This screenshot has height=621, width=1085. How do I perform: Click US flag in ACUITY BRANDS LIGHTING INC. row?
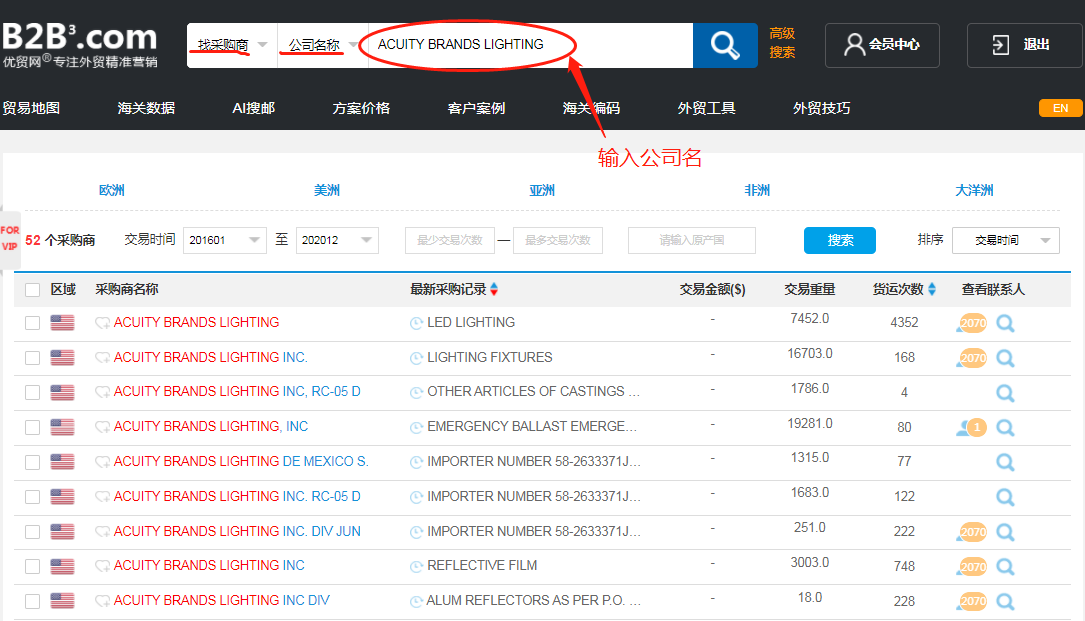62,358
